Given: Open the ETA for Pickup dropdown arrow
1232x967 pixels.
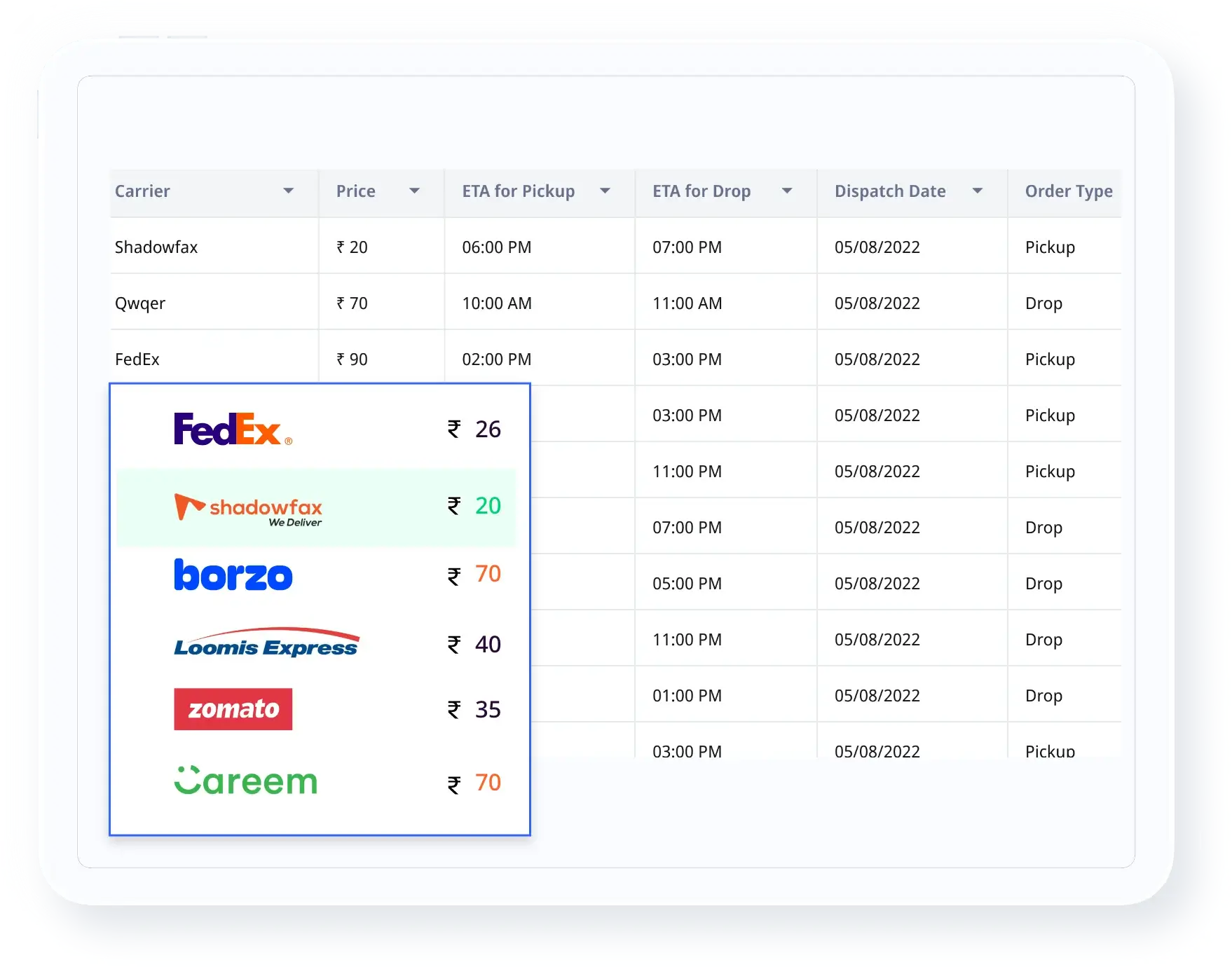Looking at the screenshot, I should pos(605,191).
